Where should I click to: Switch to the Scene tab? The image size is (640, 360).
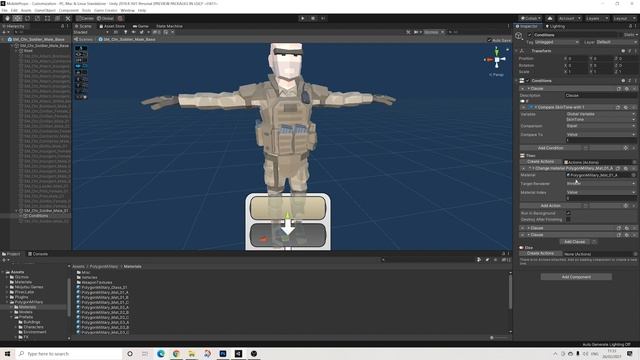pyautogui.click(x=83, y=26)
